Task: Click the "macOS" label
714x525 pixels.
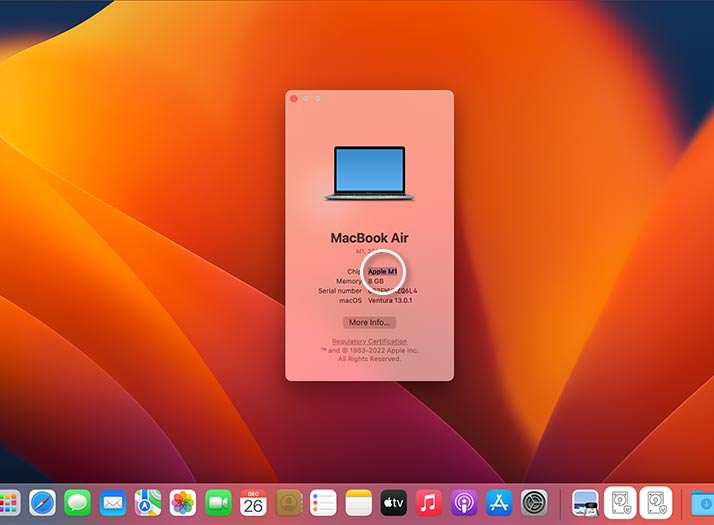Action: click(x=350, y=301)
